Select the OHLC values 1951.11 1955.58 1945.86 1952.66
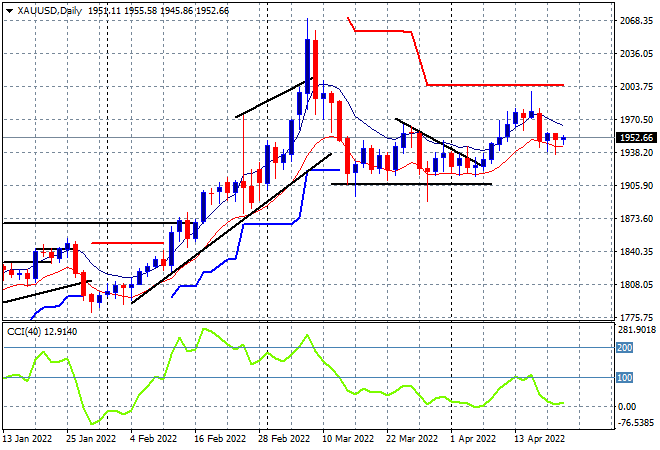This screenshot has width=660, height=450. pyautogui.click(x=159, y=11)
